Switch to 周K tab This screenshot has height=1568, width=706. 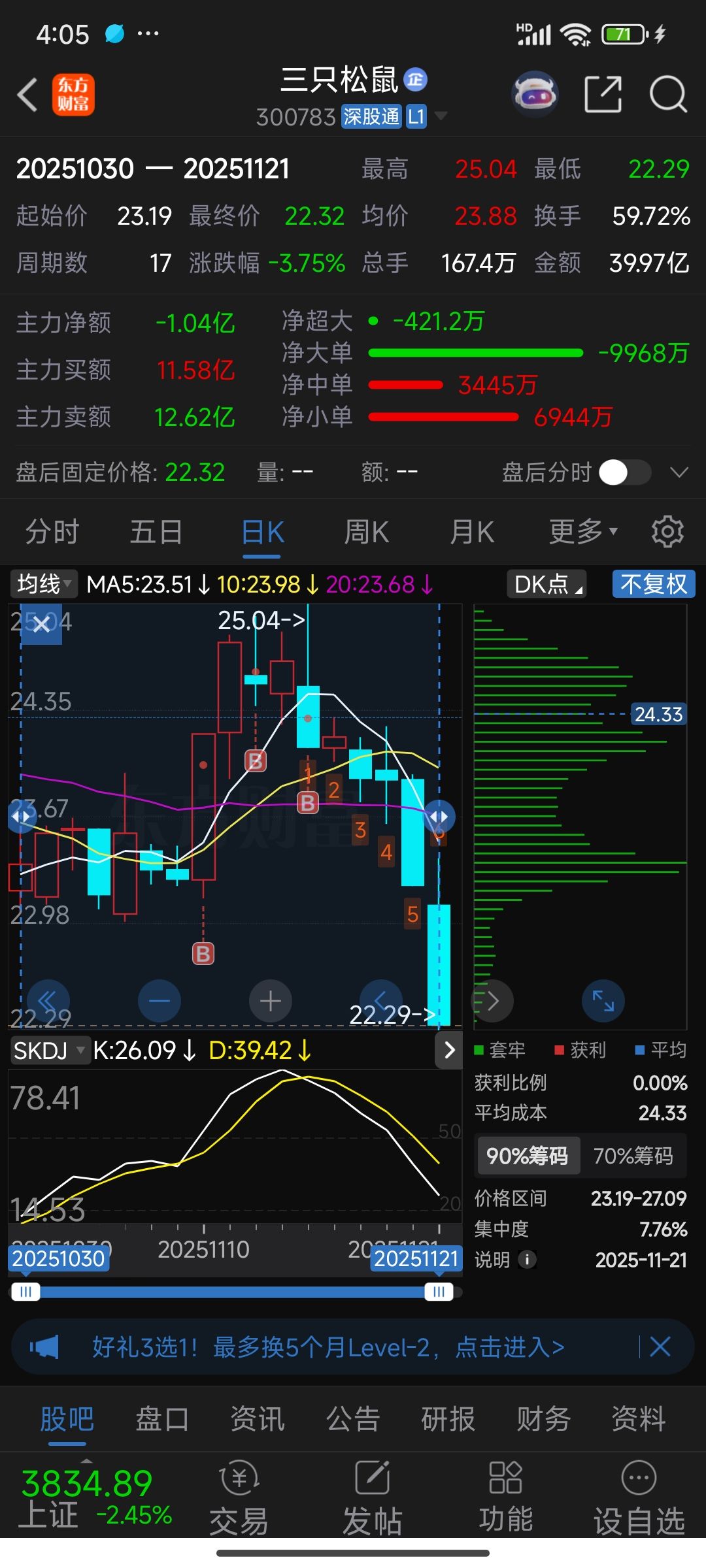tap(367, 532)
